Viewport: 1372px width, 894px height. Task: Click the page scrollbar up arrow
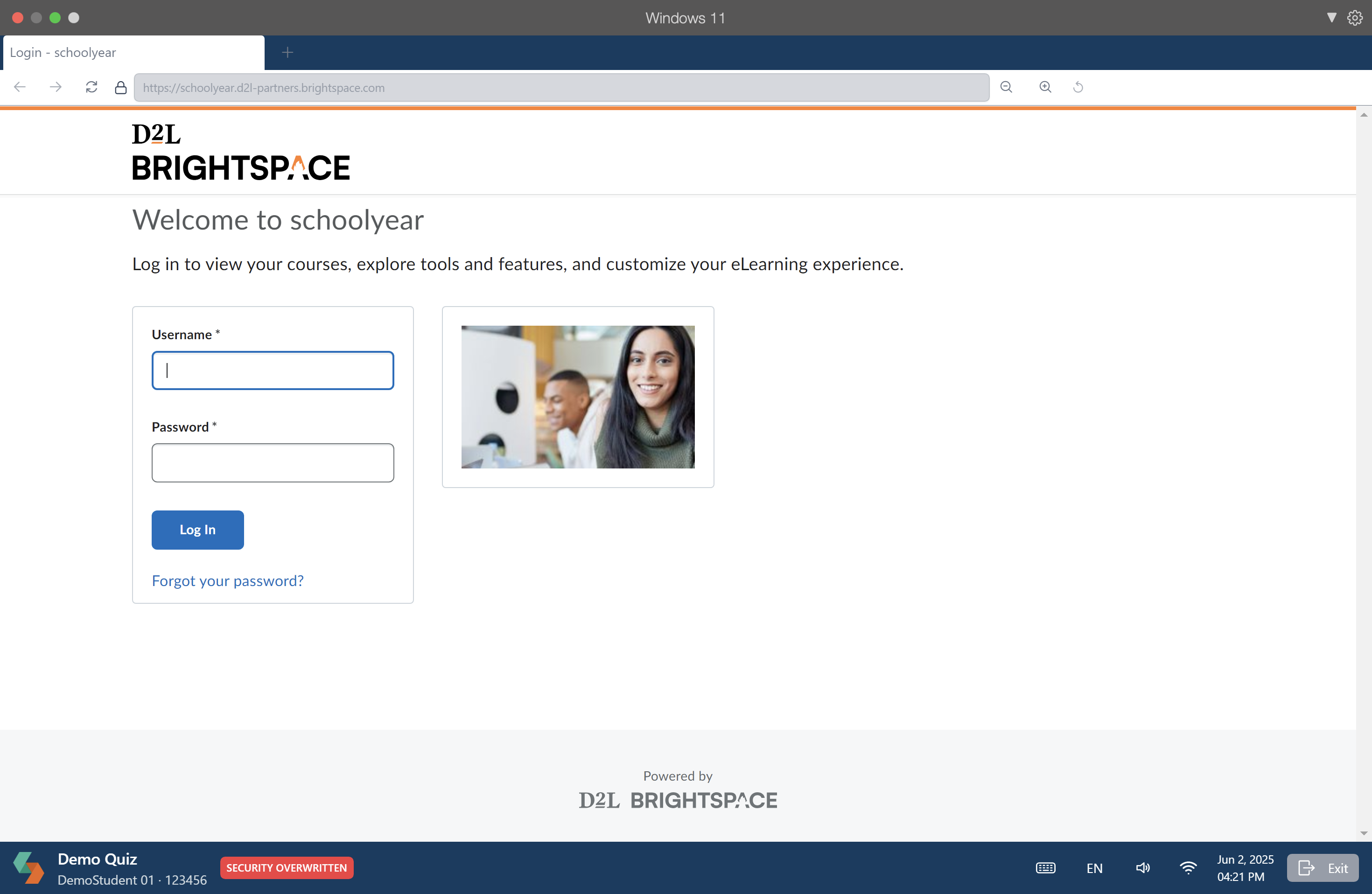[1364, 115]
